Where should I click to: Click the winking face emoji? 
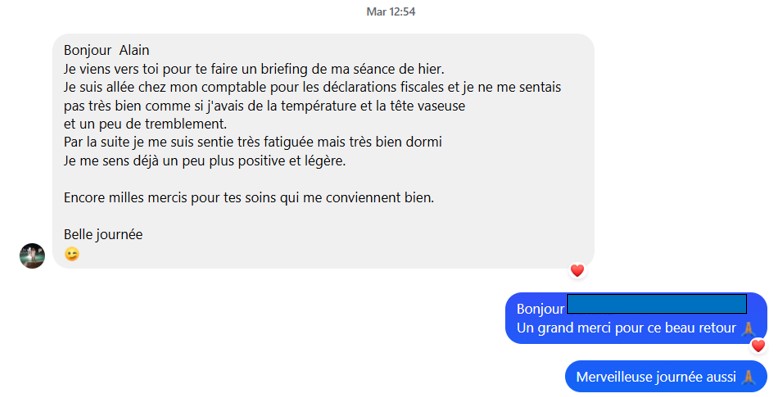(72, 254)
